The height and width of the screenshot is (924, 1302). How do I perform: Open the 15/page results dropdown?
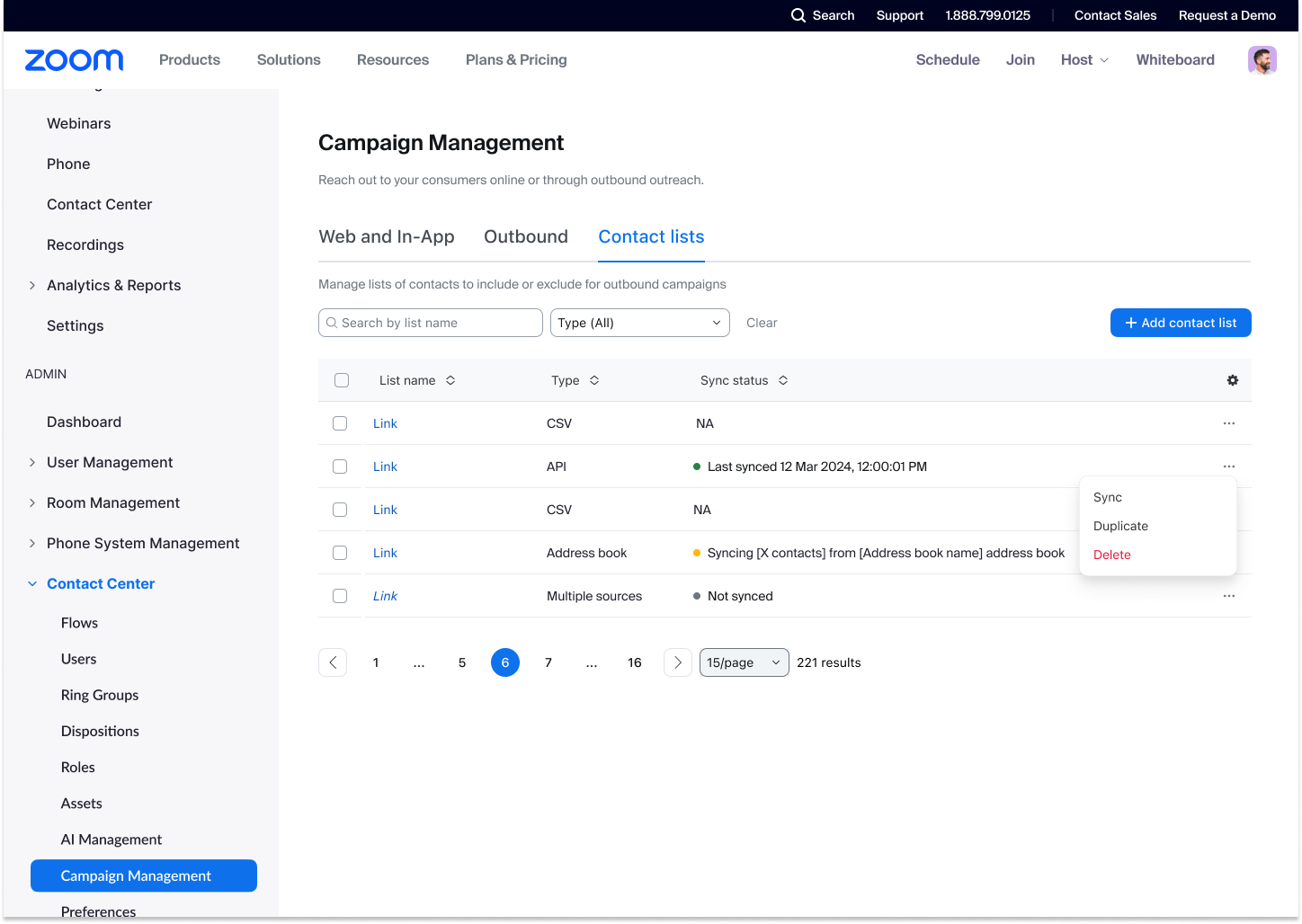(745, 662)
